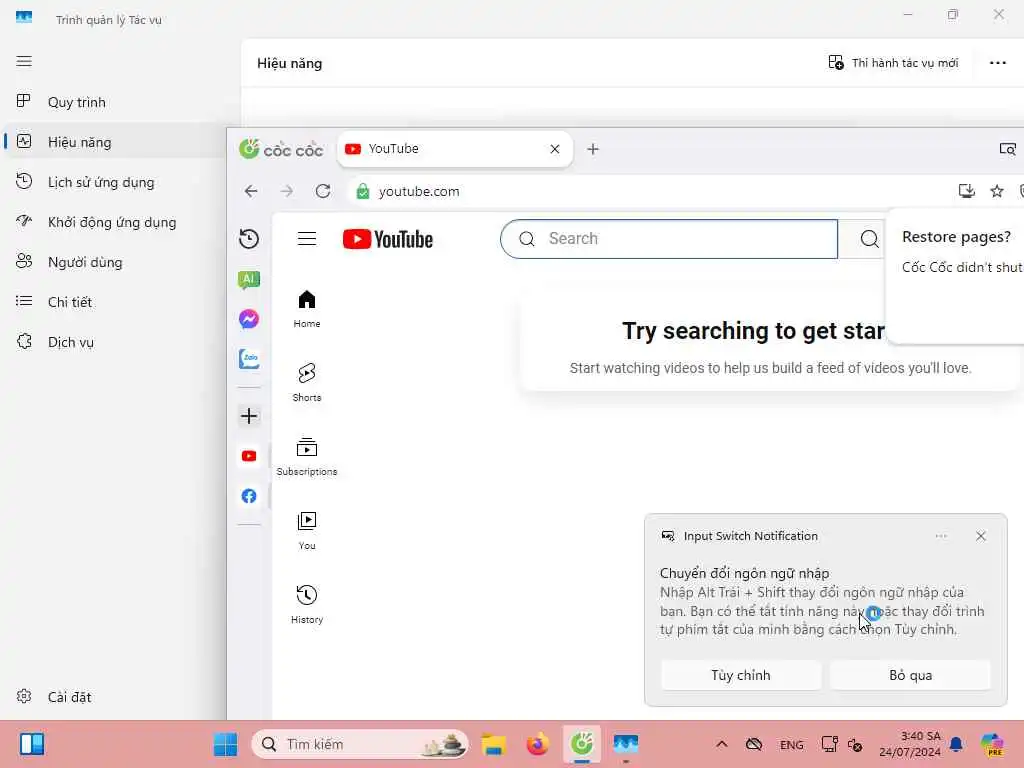
Task: Open File Explorer from taskbar
Action: (494, 744)
